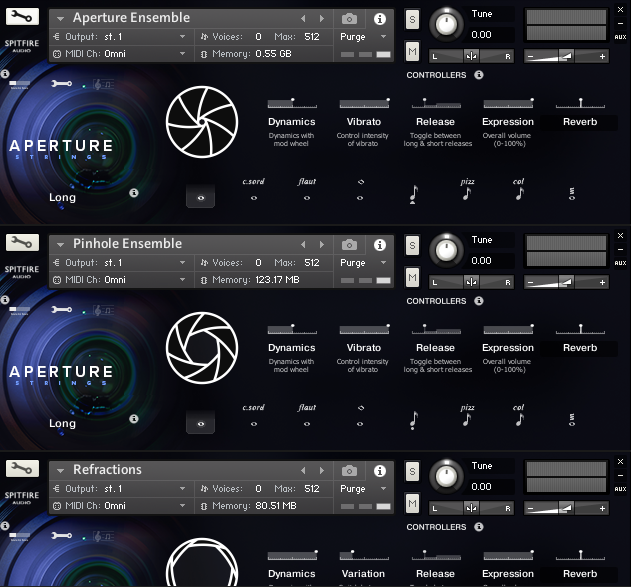The image size is (631, 587).
Task: Toggle selected Long articulation in Pinhole Ensemble
Action: (200, 423)
